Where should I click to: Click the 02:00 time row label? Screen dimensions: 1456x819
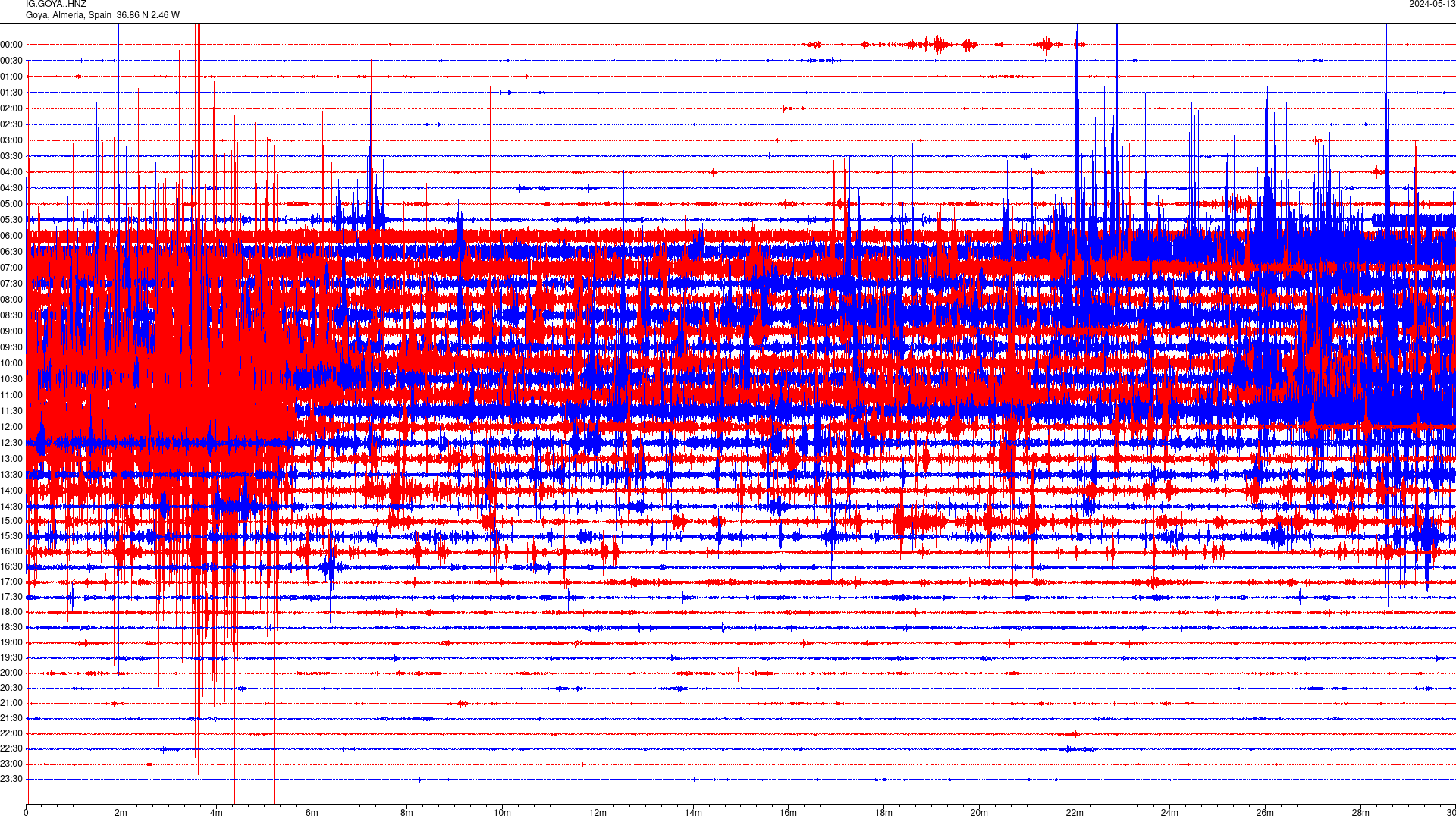(11, 108)
